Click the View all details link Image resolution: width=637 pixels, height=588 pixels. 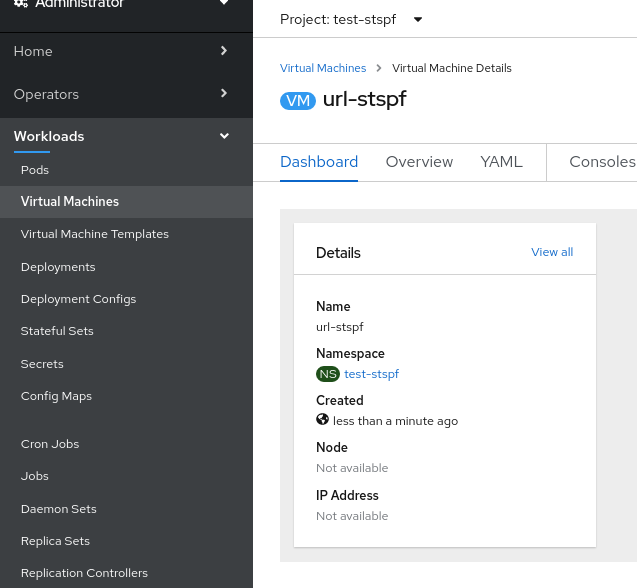552,252
